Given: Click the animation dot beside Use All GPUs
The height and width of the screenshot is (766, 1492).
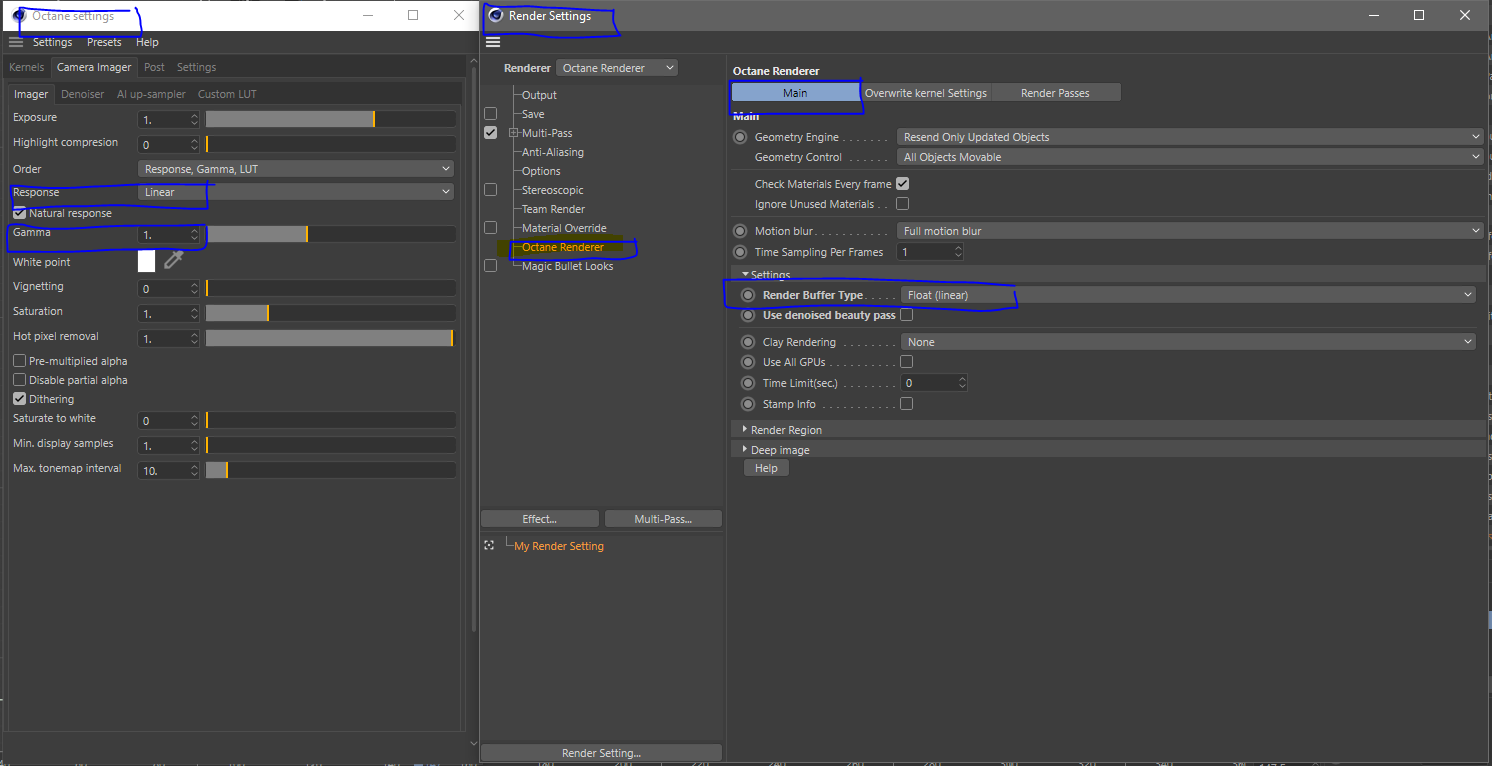Looking at the screenshot, I should coord(748,362).
